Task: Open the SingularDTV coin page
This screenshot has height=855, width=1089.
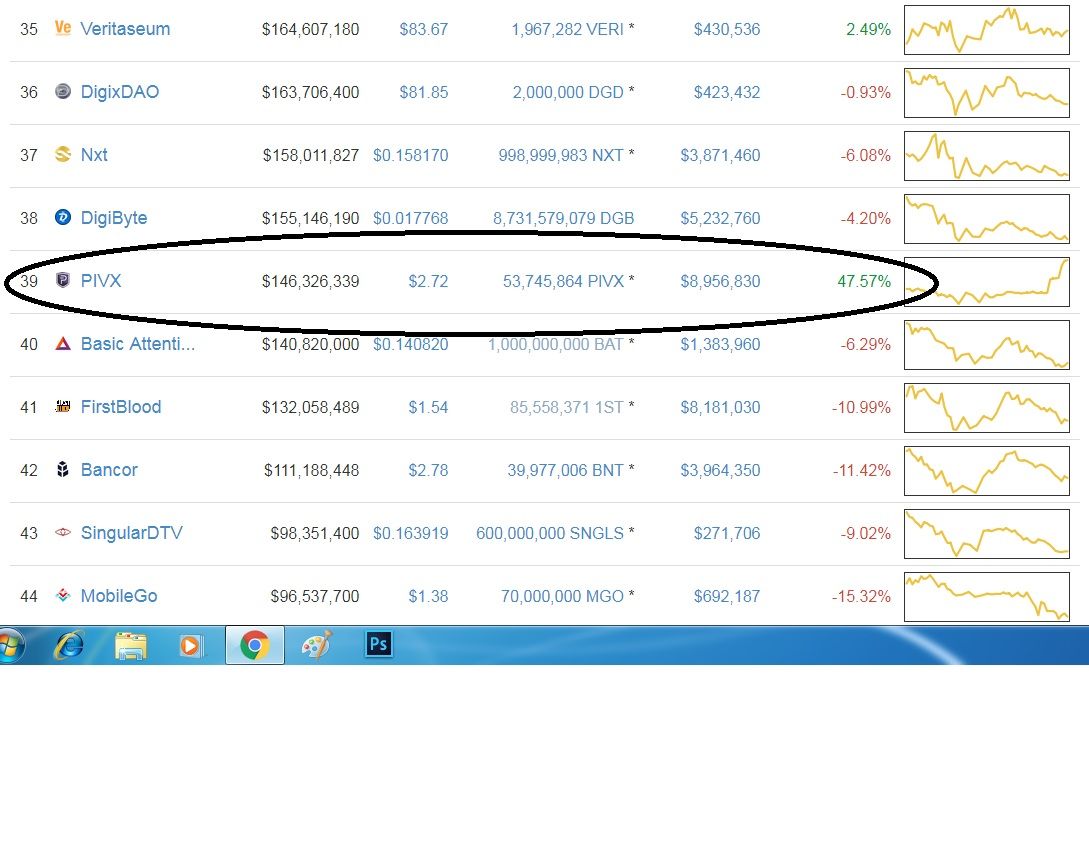Action: point(131,533)
